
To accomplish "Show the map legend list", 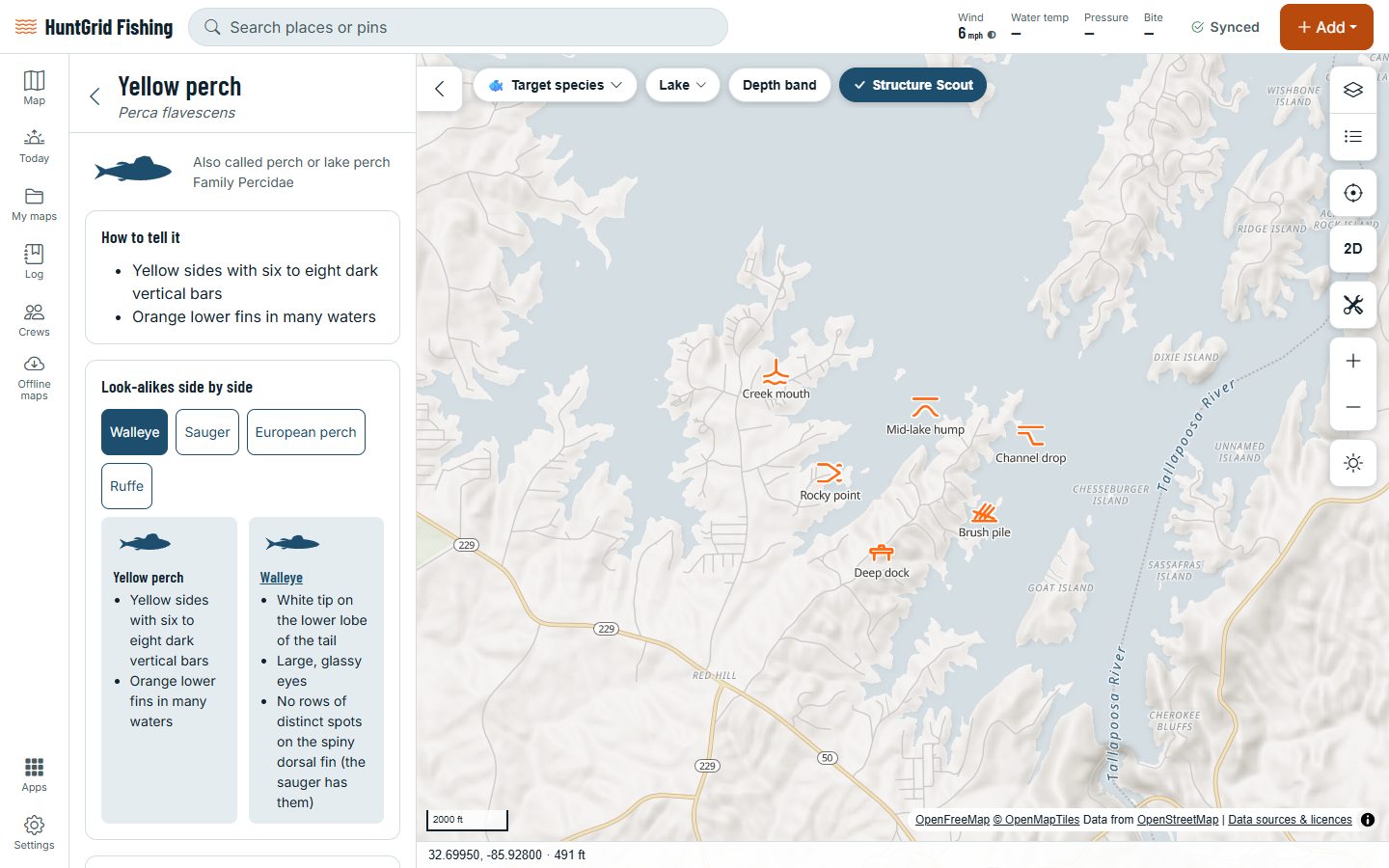I will coord(1353,137).
